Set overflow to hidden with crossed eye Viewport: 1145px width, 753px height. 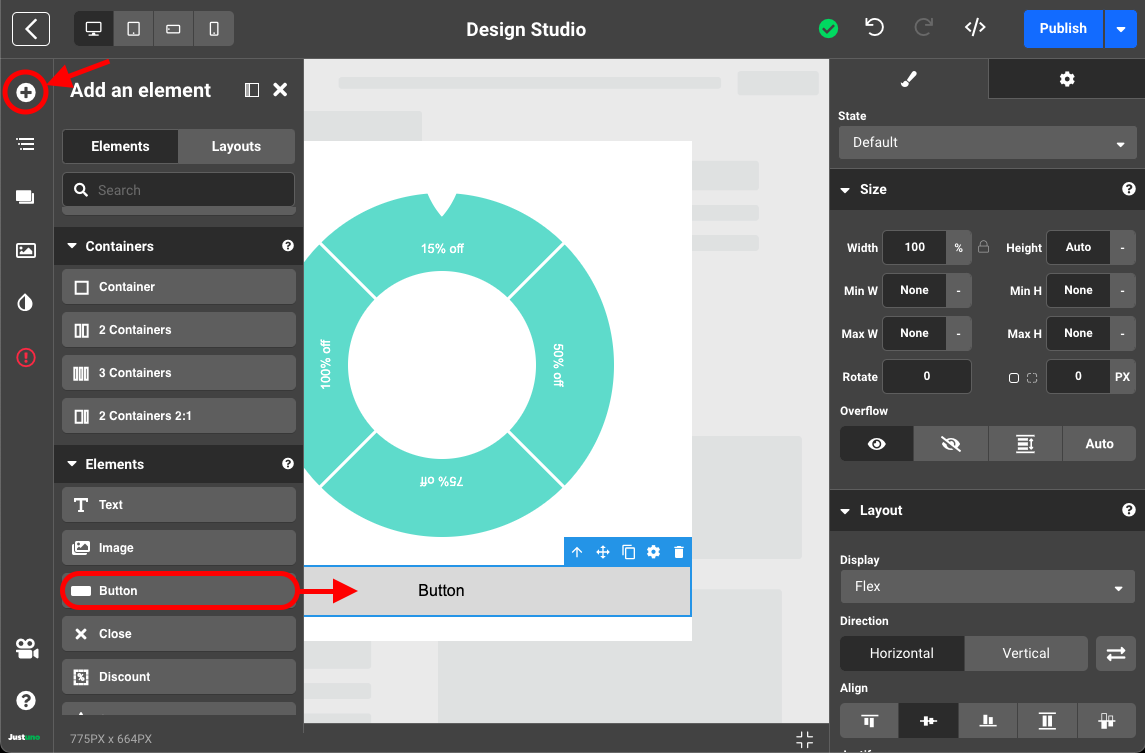point(950,444)
